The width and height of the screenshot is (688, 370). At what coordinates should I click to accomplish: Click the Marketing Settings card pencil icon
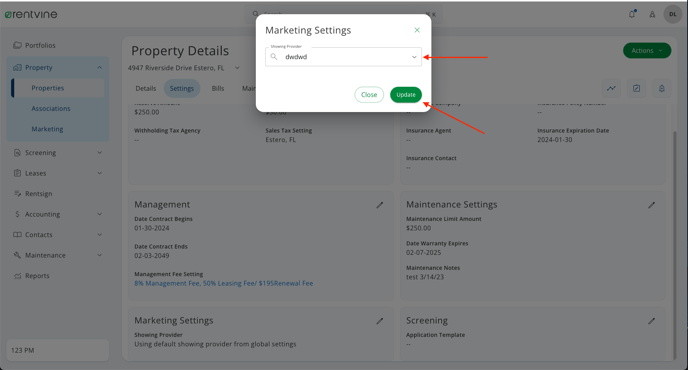[380, 321]
